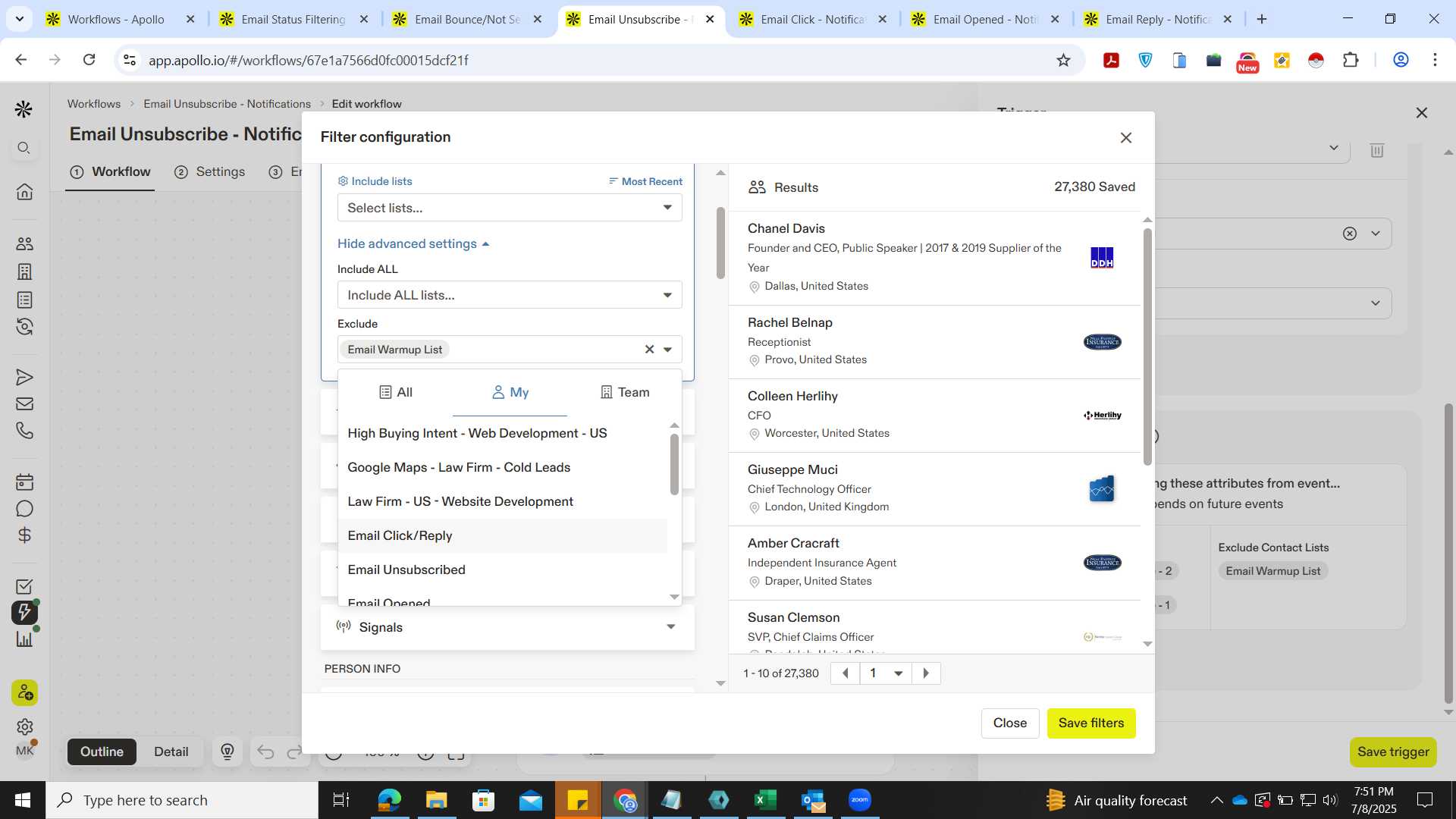Choose Email Unsubscribed list option
The image size is (1456, 819).
point(503,570)
